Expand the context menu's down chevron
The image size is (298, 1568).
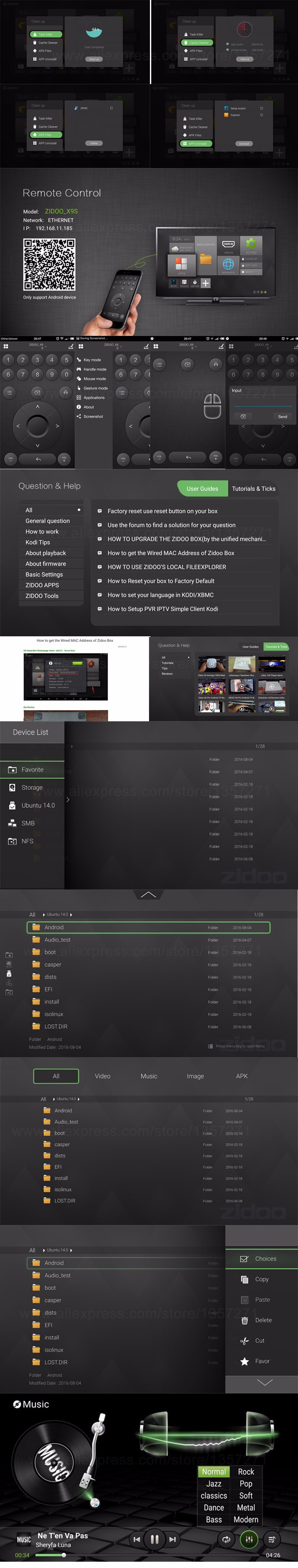pos(264,1382)
